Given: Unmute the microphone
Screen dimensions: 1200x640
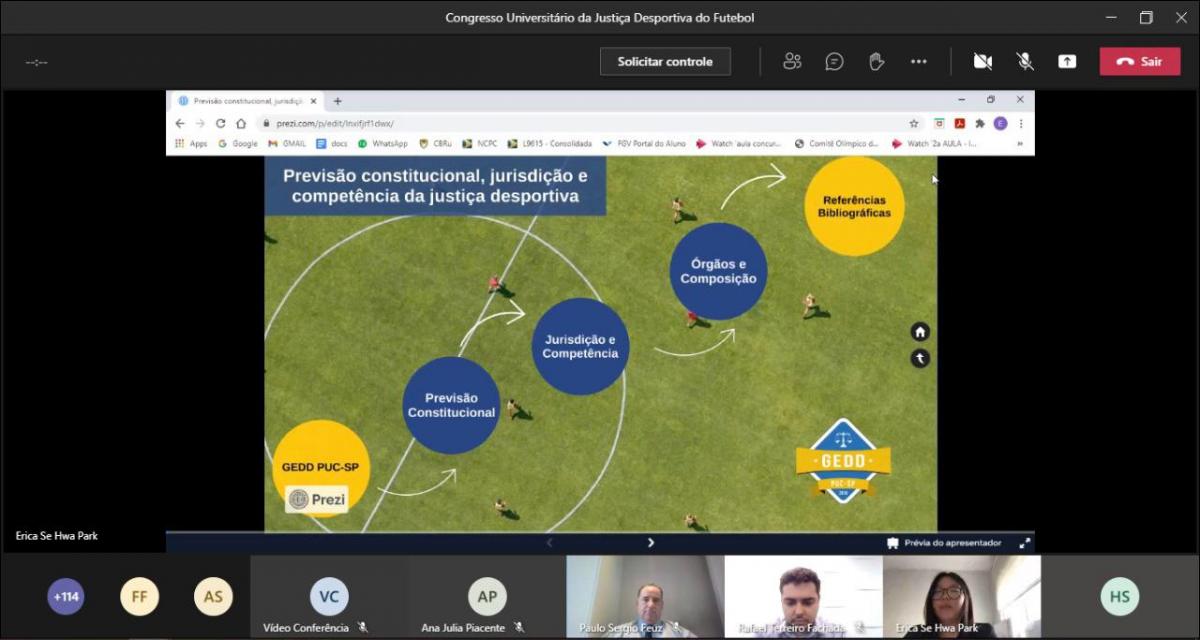Looking at the screenshot, I should tap(1025, 62).
